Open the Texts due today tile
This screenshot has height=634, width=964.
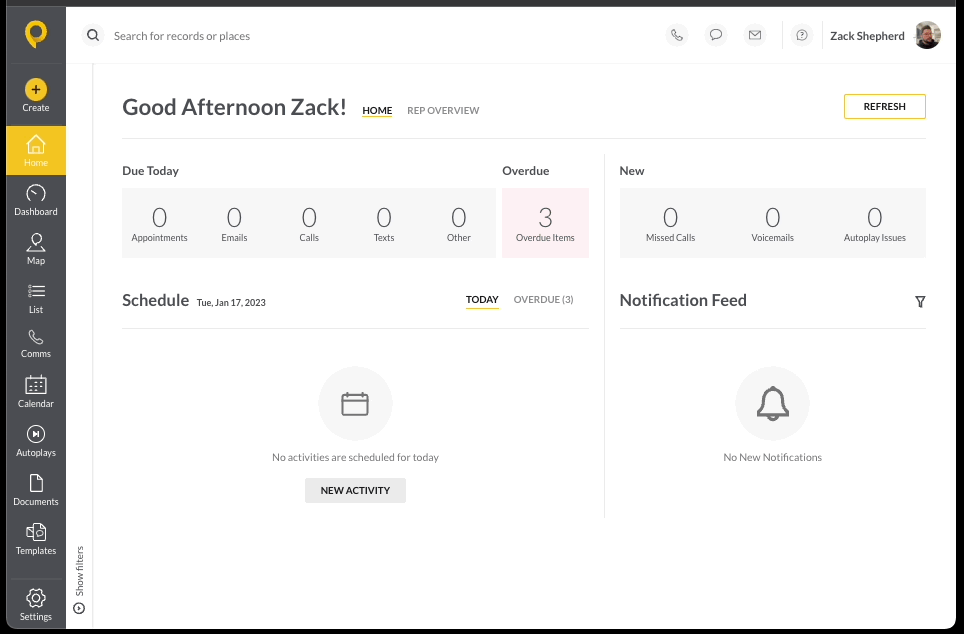click(x=384, y=223)
